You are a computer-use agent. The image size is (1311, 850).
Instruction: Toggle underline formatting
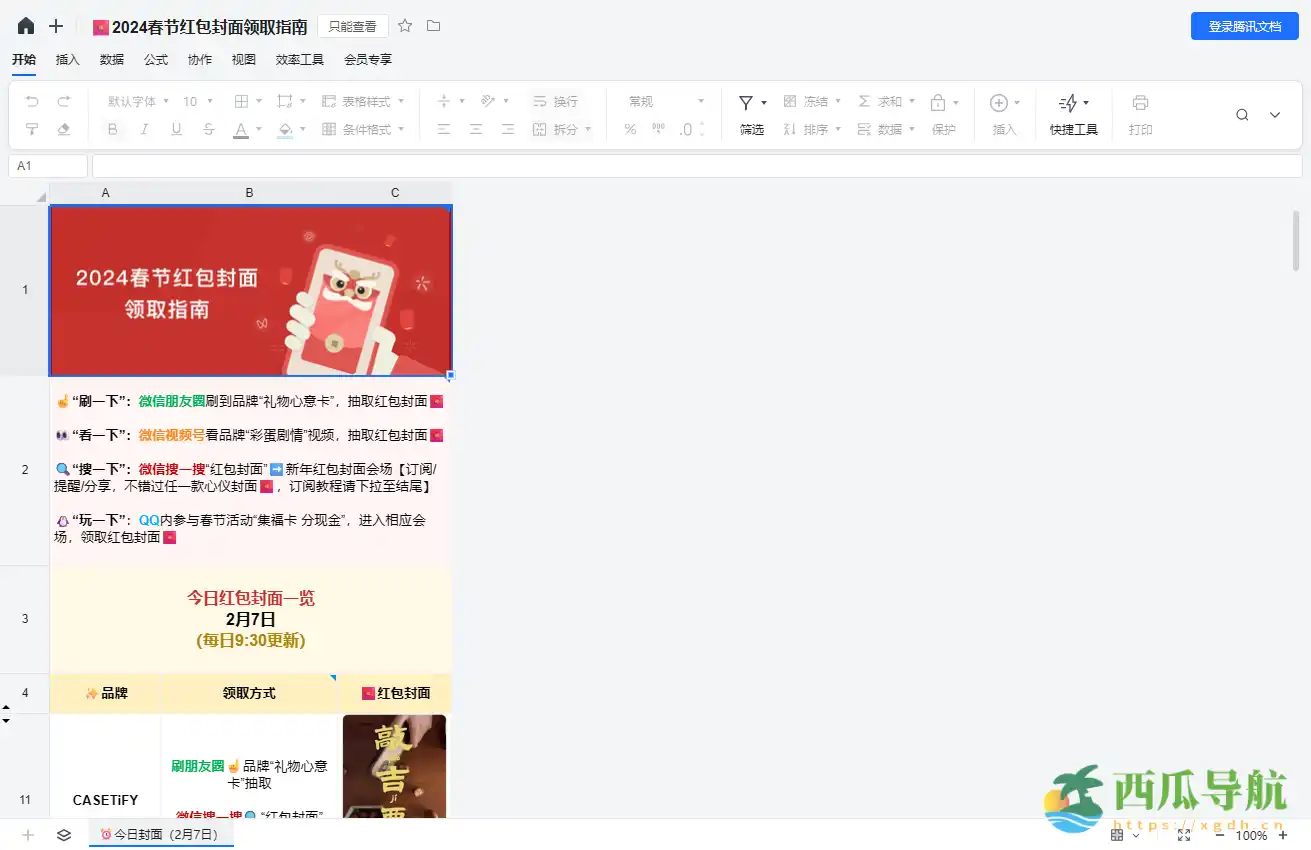pyautogui.click(x=176, y=128)
